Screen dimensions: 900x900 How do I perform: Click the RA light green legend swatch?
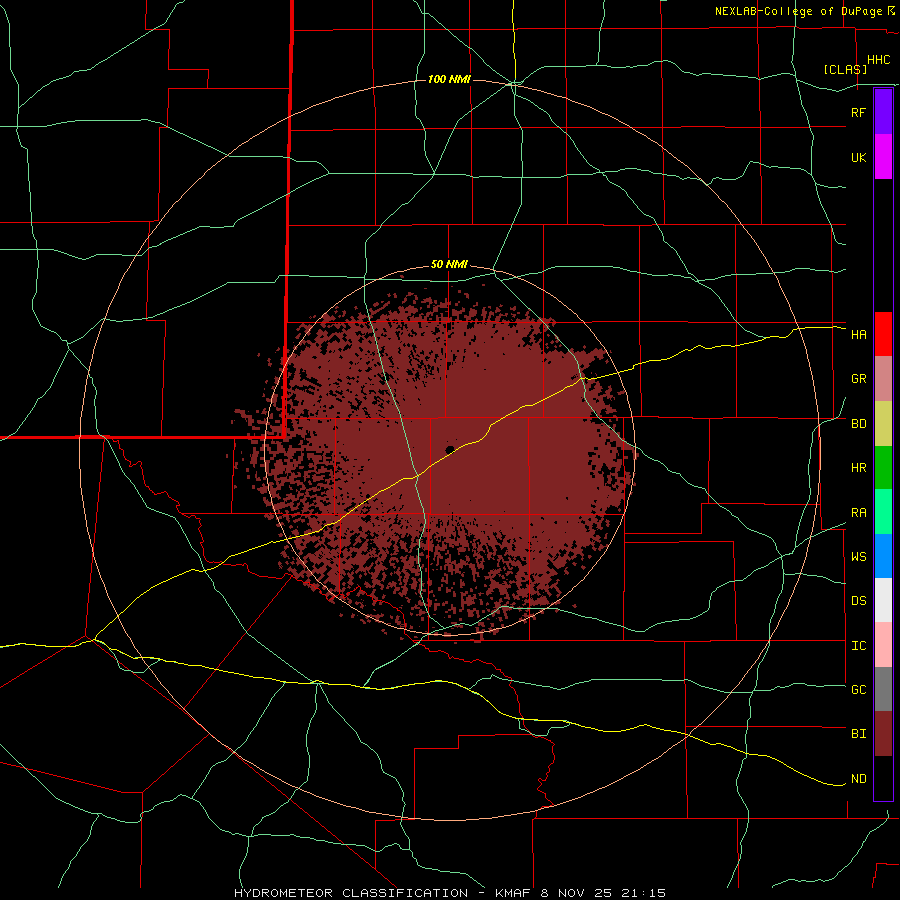883,512
